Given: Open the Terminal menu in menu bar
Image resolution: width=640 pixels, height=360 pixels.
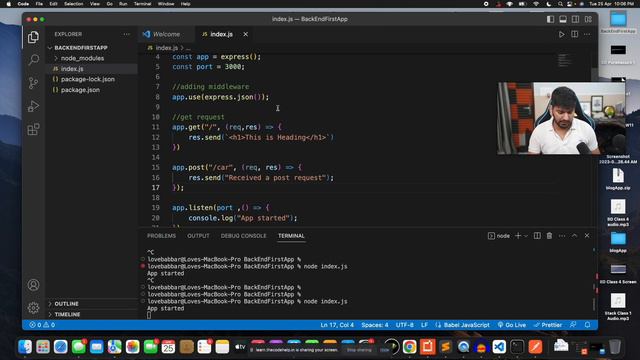Looking at the screenshot, I should pyautogui.click(x=142, y=4).
